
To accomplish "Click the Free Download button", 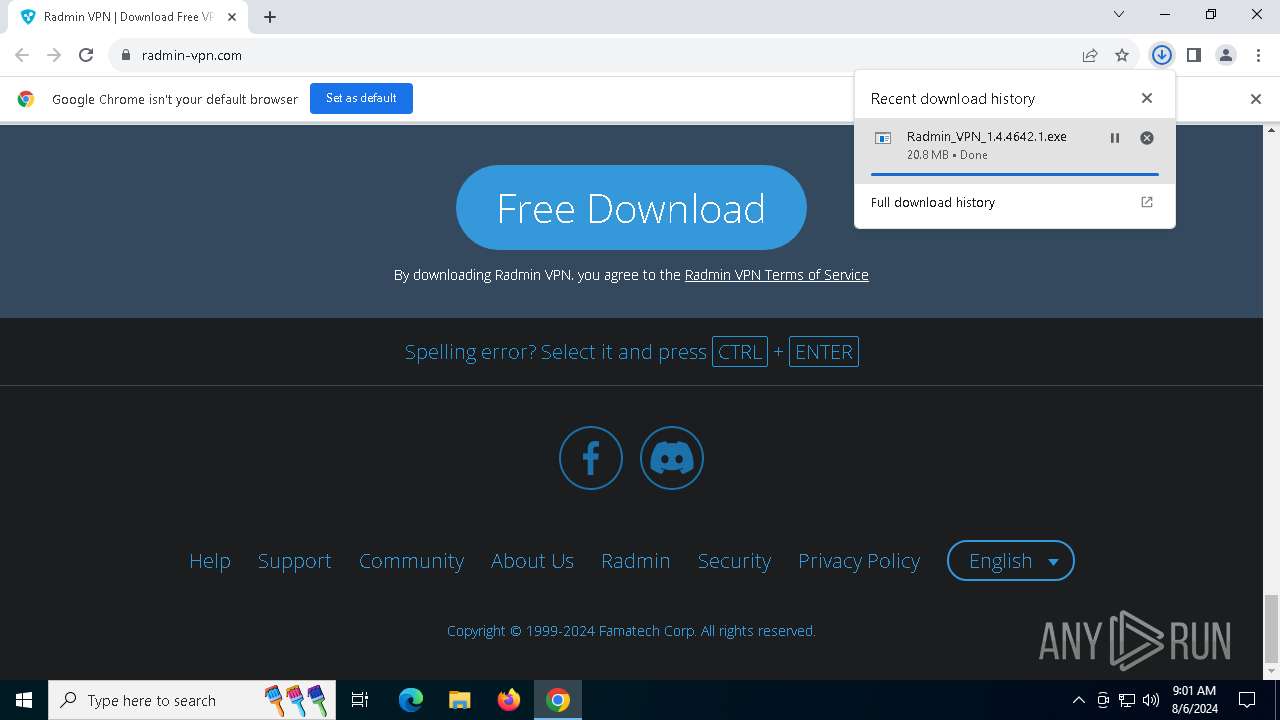I will [631, 207].
